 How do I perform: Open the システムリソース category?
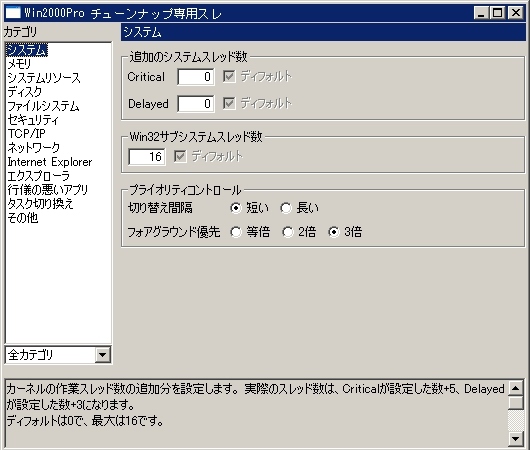(44, 78)
